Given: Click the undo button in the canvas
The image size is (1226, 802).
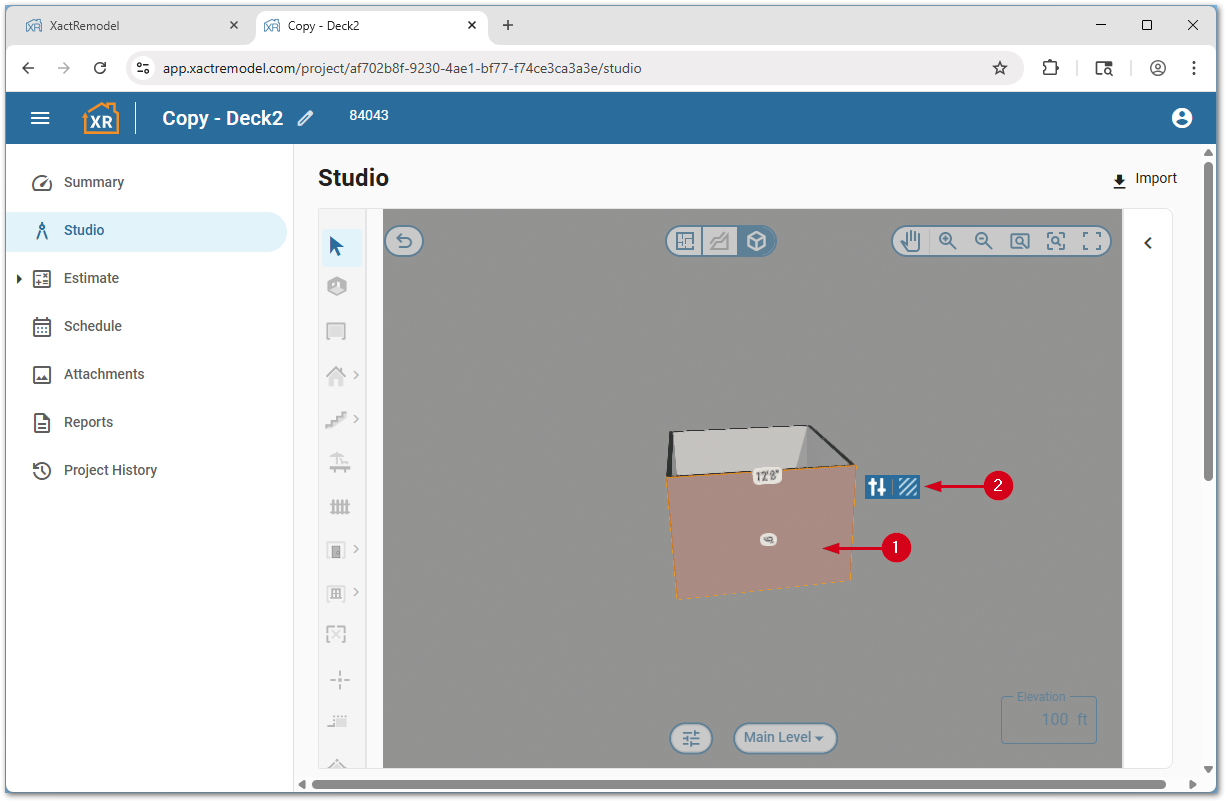Looking at the screenshot, I should point(404,241).
